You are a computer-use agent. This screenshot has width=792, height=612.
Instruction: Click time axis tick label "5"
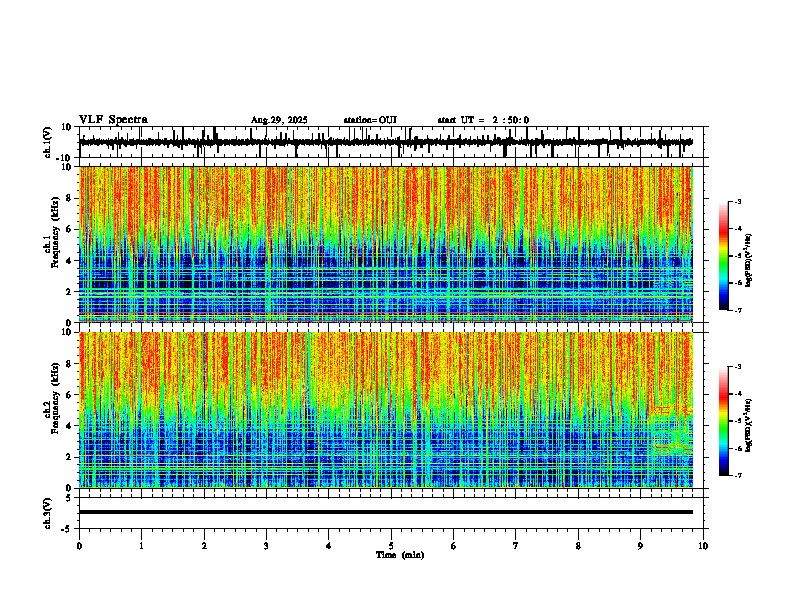click(391, 546)
